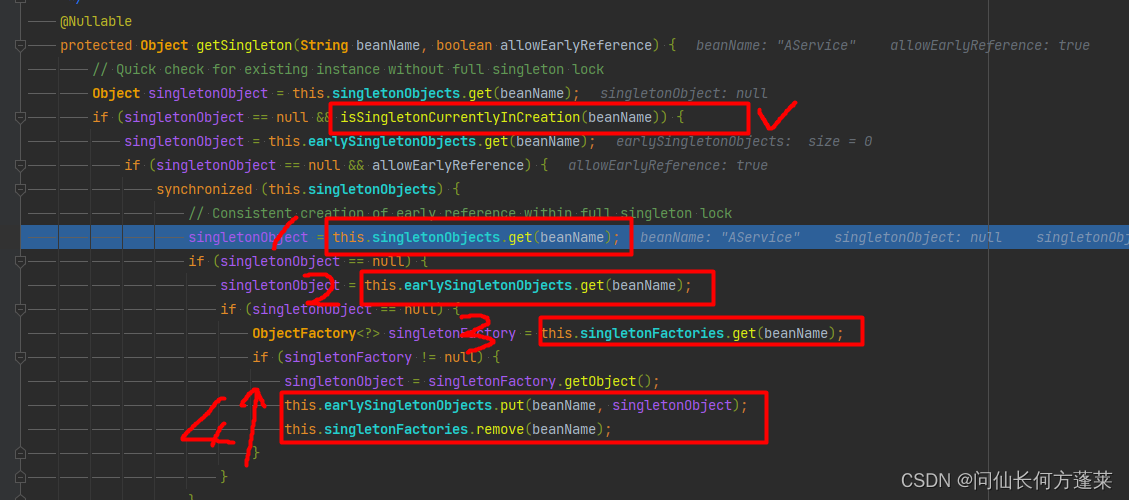Click allowEarlyReference in the if condition
1129x500 pixels.
448,166
